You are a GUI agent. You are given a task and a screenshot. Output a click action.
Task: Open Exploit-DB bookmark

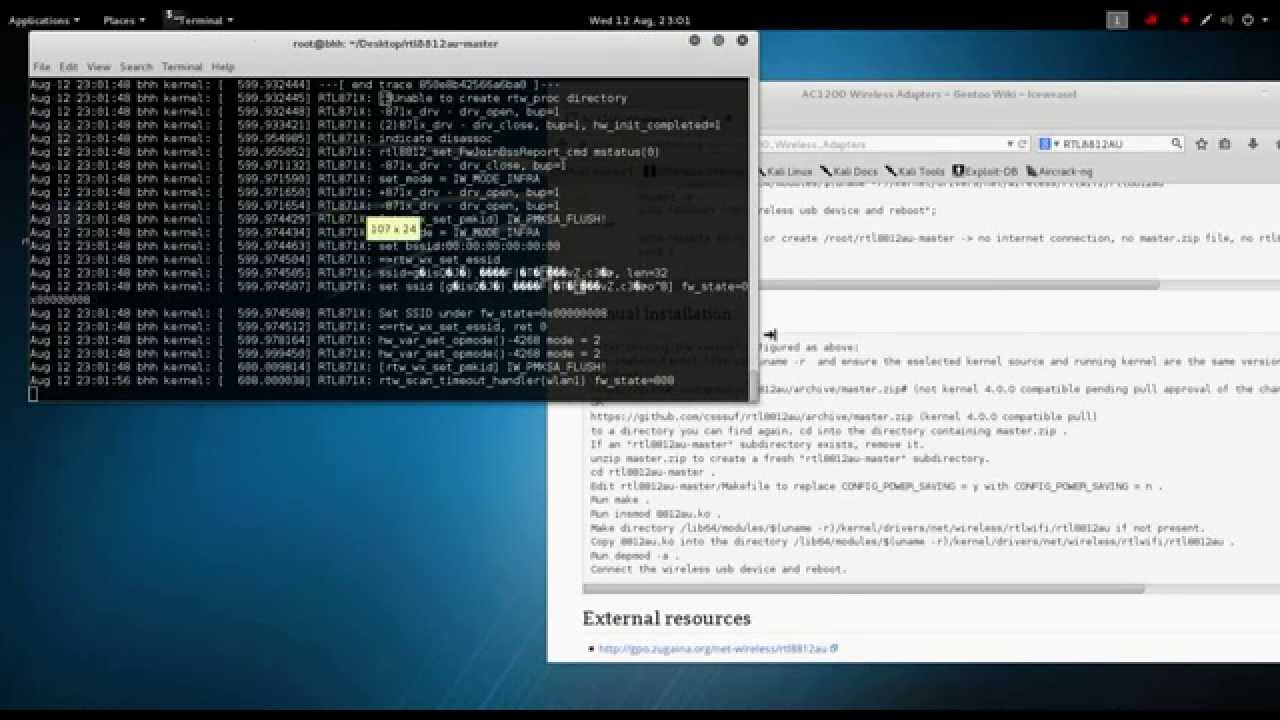[x=985, y=172]
